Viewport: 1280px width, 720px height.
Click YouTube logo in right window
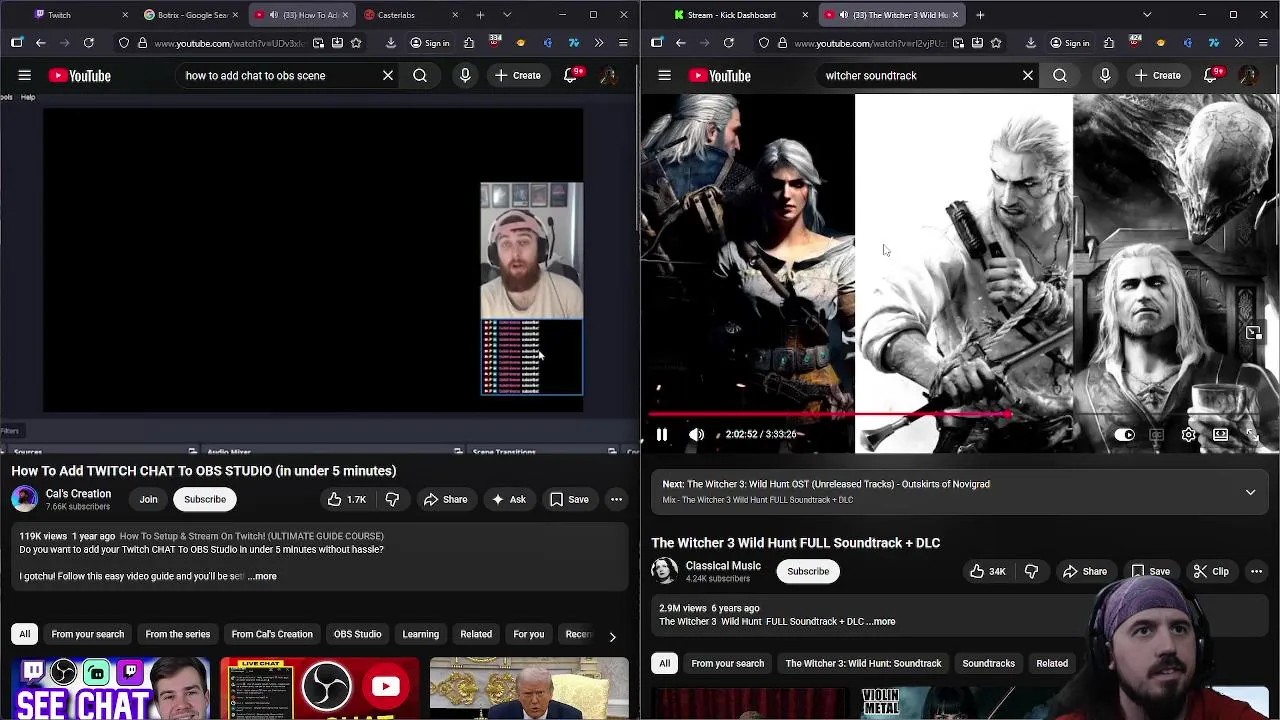tap(719, 75)
